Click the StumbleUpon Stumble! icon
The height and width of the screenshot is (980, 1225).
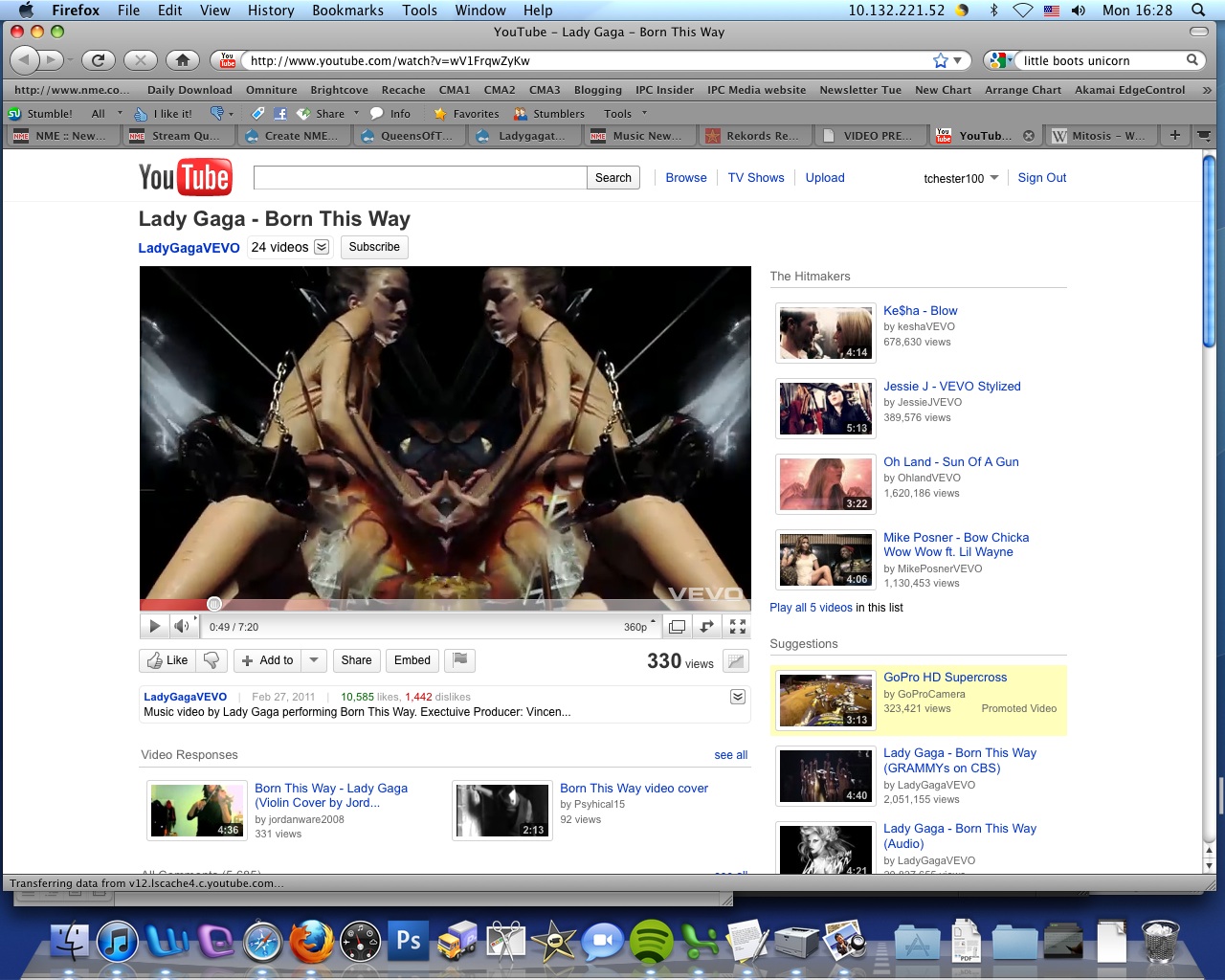pyautogui.click(x=15, y=113)
